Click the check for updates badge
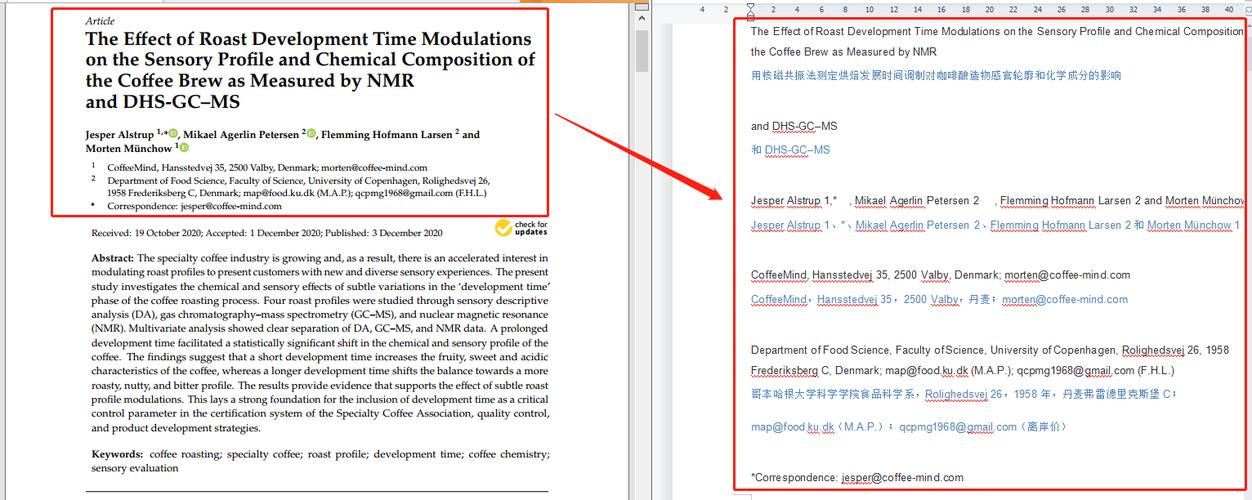This screenshot has height=500, width=1252. 521,228
